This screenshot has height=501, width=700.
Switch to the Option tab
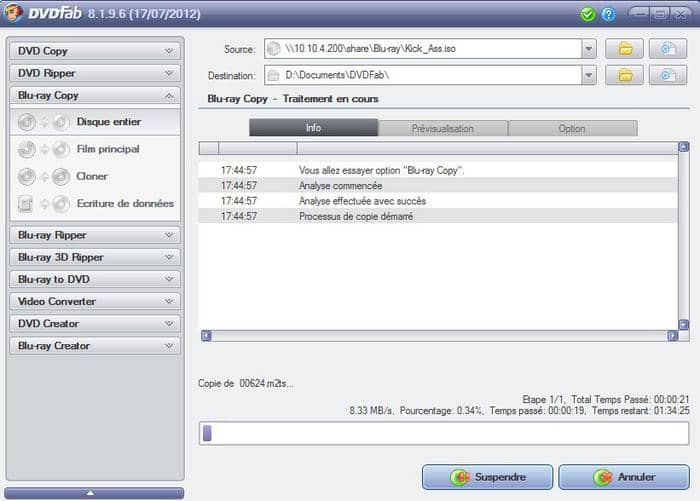pos(572,128)
